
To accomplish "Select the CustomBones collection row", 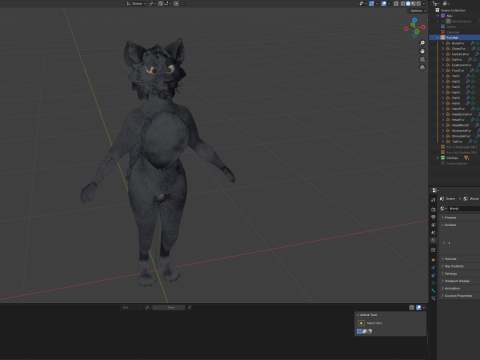I will coord(454,163).
